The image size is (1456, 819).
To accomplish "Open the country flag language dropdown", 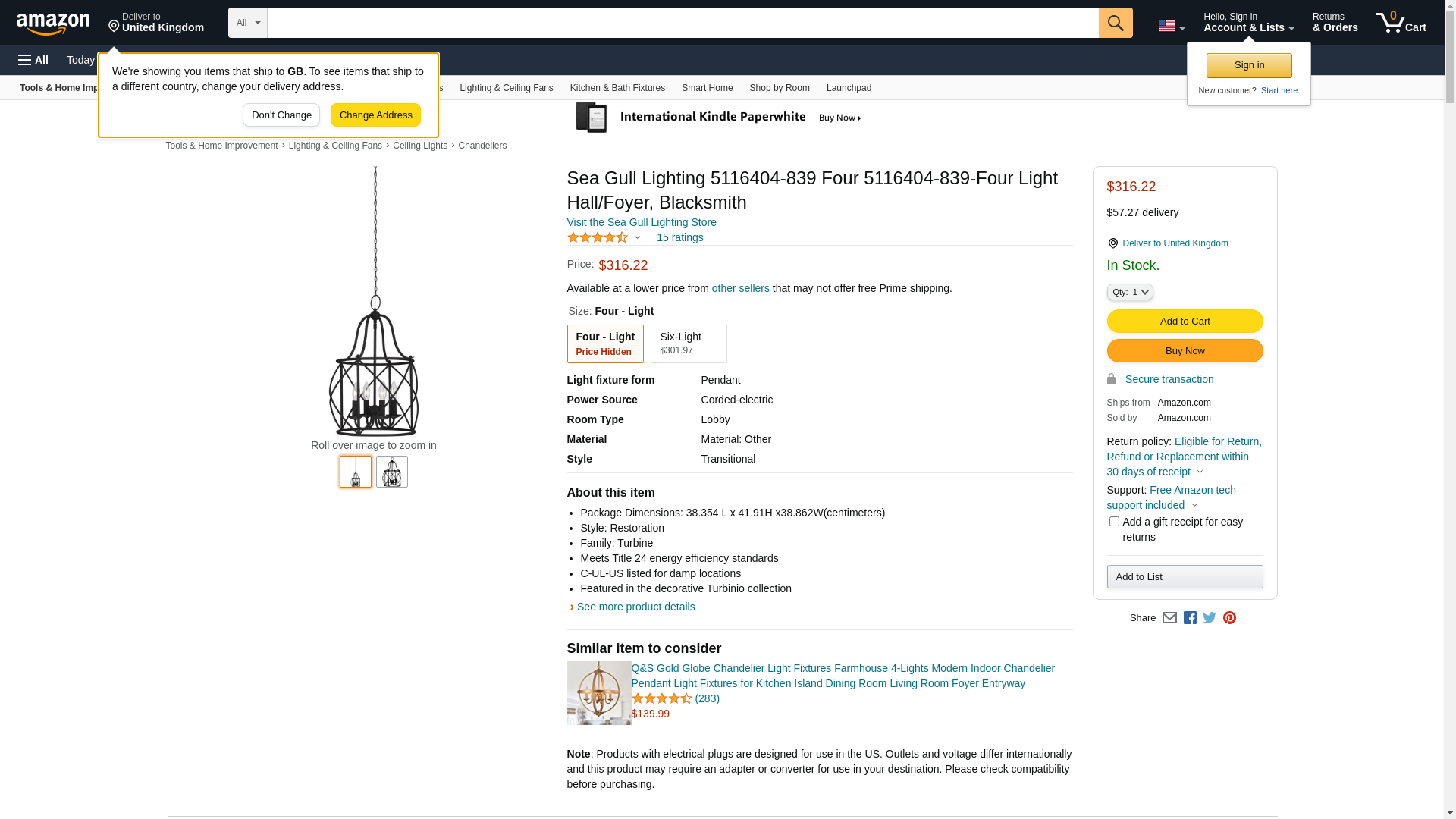I will click(x=1171, y=27).
